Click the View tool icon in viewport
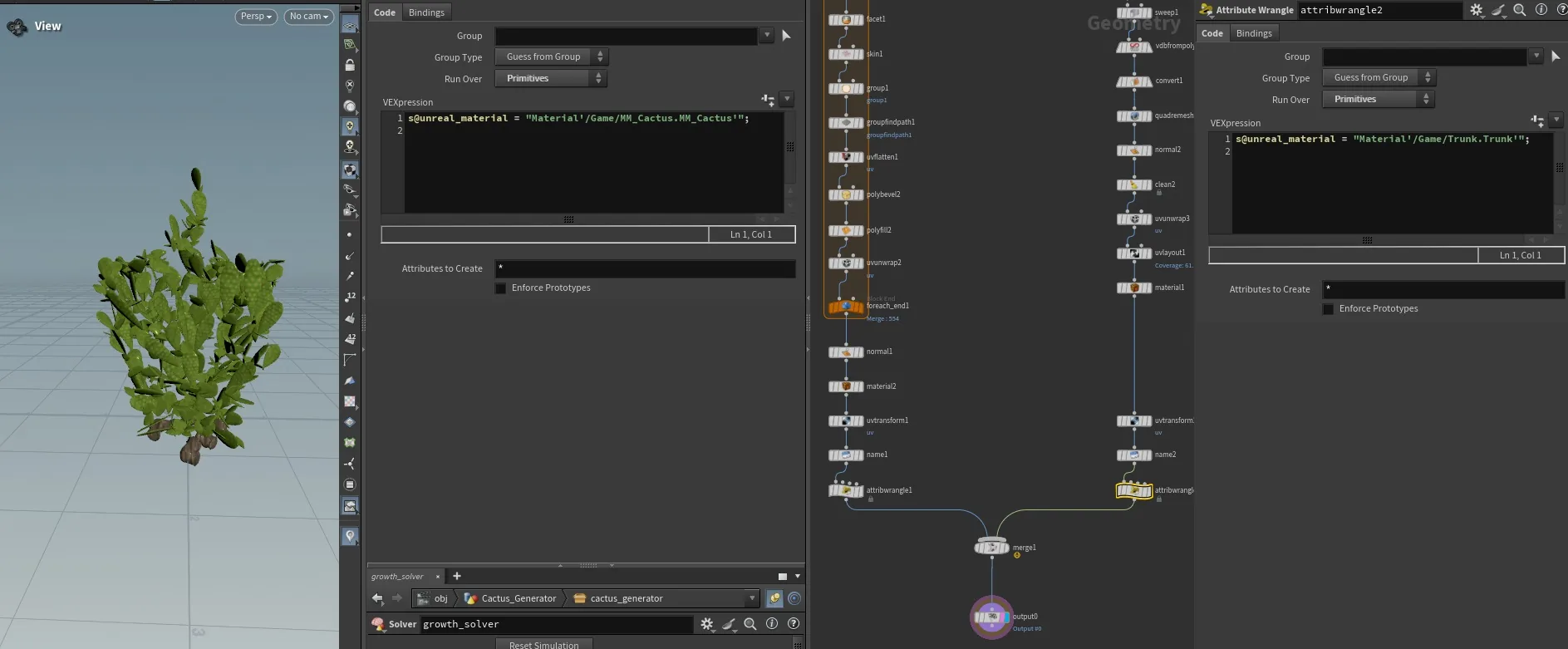1568x649 pixels. pos(17,27)
